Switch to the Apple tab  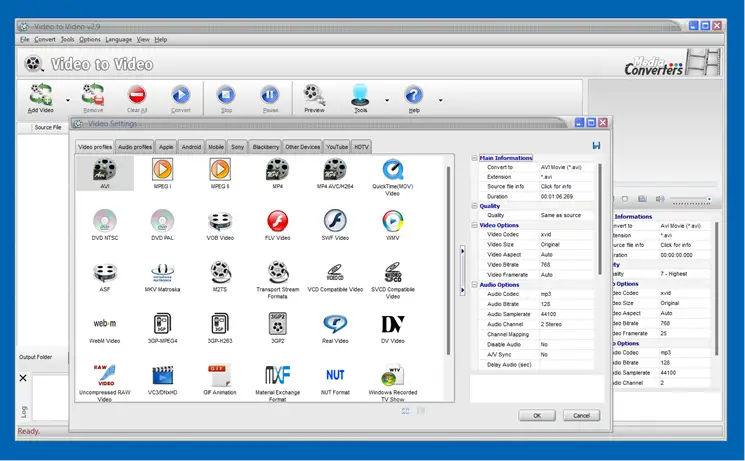point(166,147)
